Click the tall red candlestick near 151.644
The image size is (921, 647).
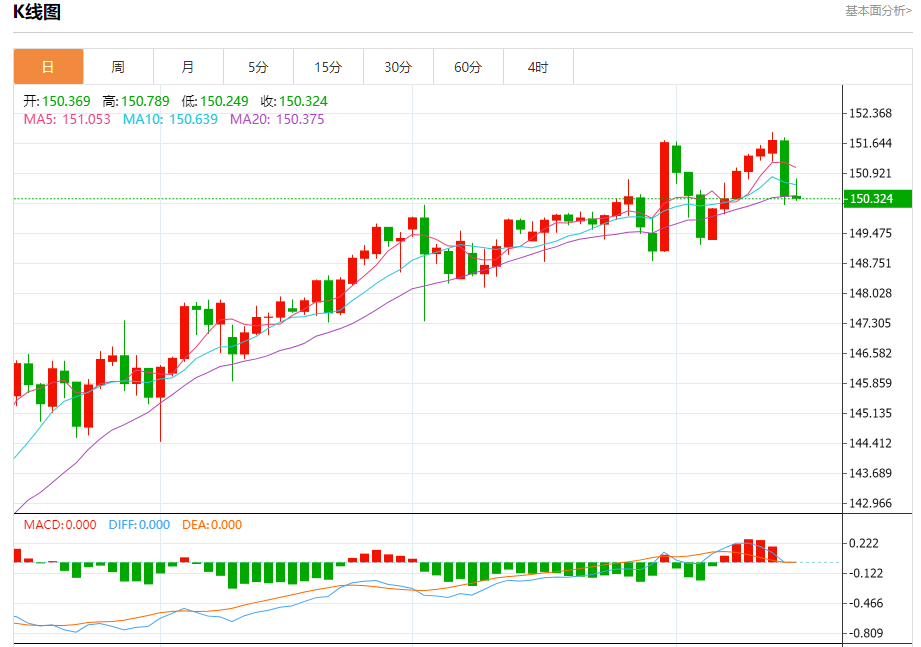[664, 196]
